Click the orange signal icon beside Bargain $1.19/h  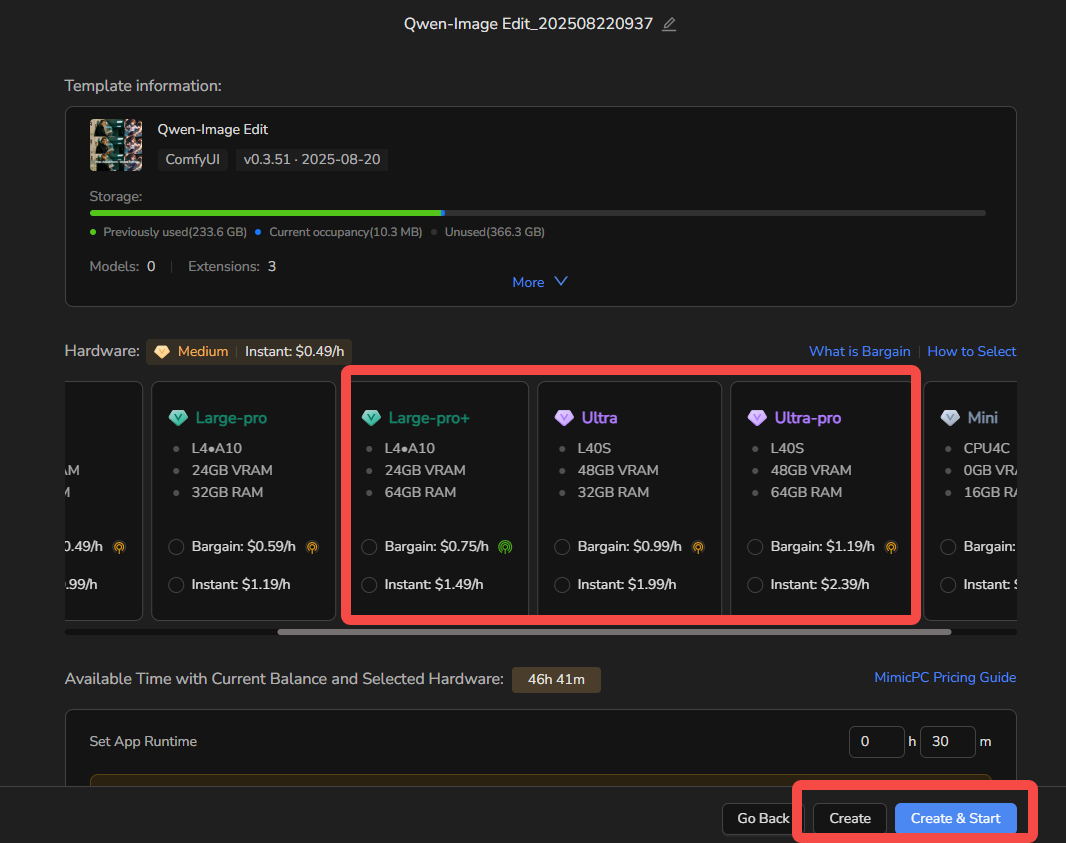pyautogui.click(x=891, y=547)
